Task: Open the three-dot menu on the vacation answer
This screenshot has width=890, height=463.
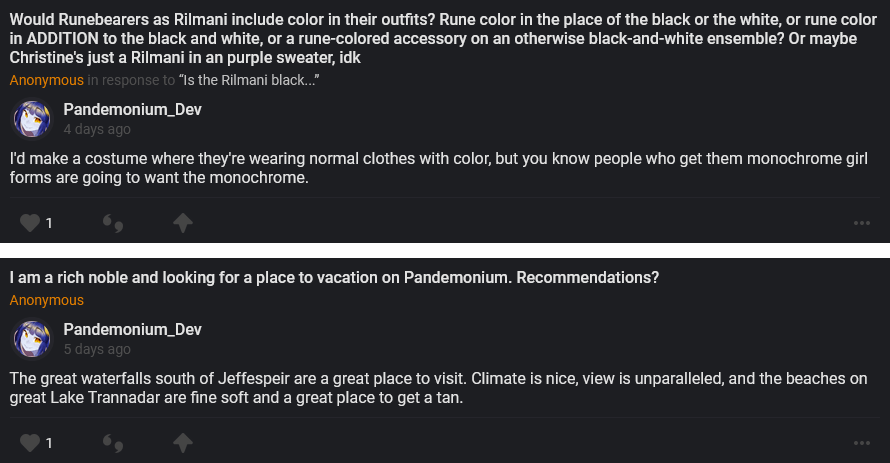Action: 861,442
